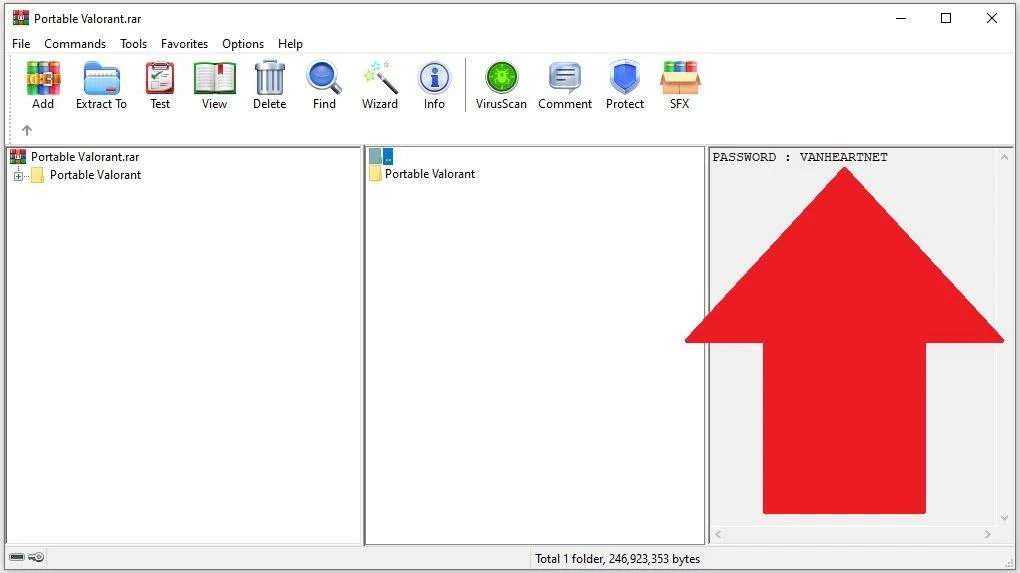Minimize the WinRAR window

click(x=901, y=18)
